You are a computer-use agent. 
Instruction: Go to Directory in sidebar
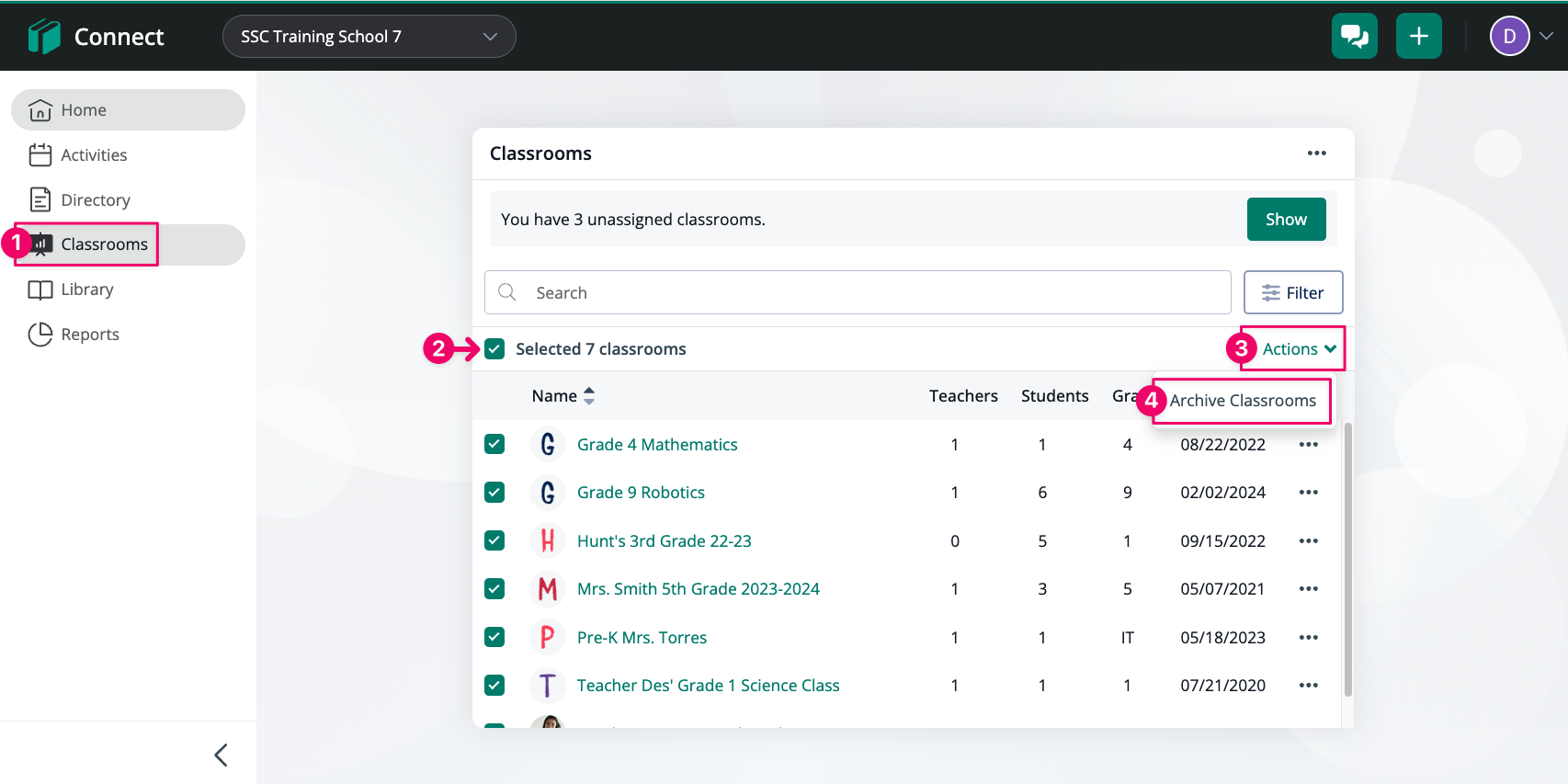(128, 199)
